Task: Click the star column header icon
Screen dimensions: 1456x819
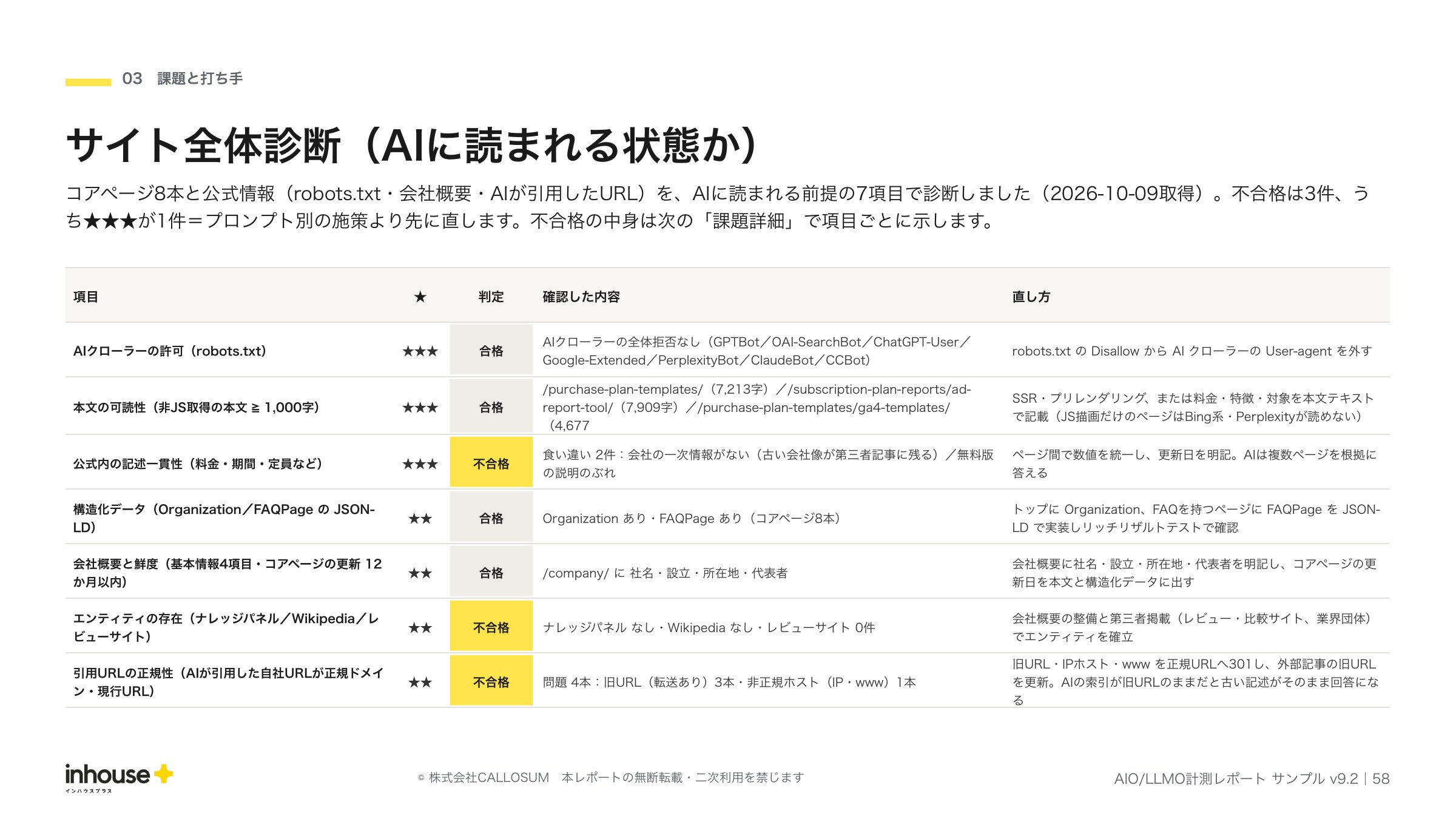Action: pyautogui.click(x=420, y=297)
